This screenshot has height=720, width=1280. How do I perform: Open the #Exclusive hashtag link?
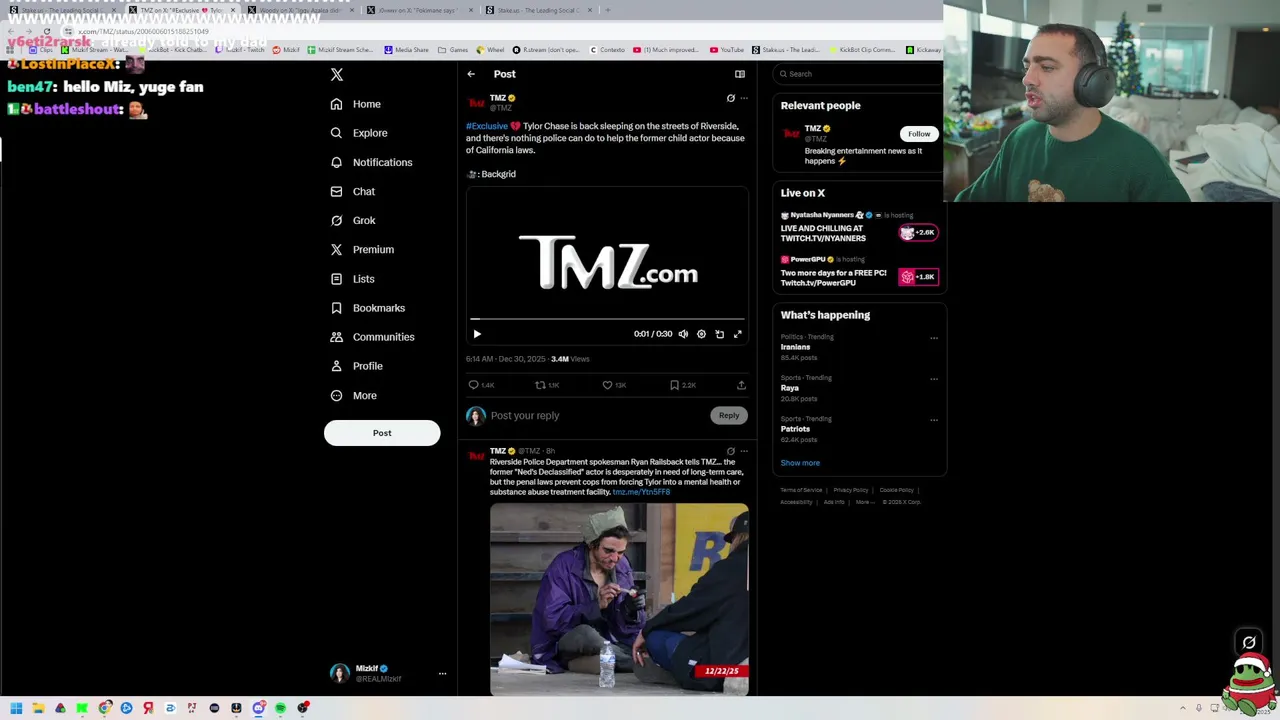coord(487,126)
